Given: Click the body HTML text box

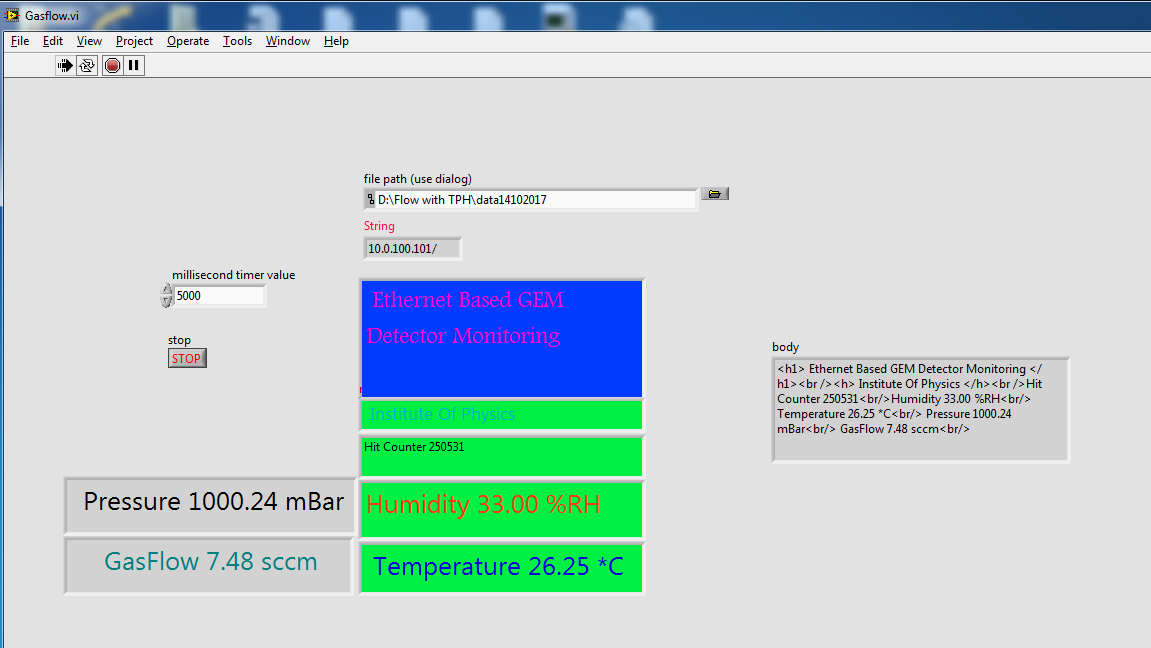Looking at the screenshot, I should pyautogui.click(x=921, y=410).
